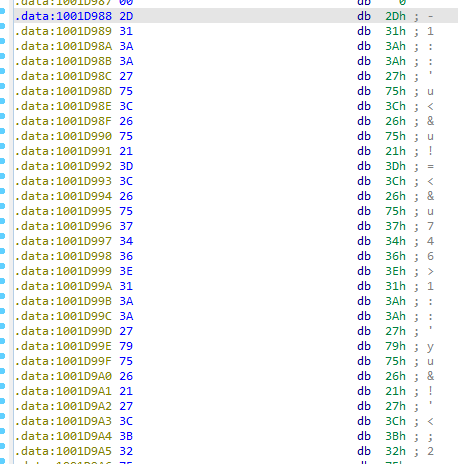The width and height of the screenshot is (458, 464).
Task: Click hex byte 32 at 1001D9A5
Action: click(126, 451)
